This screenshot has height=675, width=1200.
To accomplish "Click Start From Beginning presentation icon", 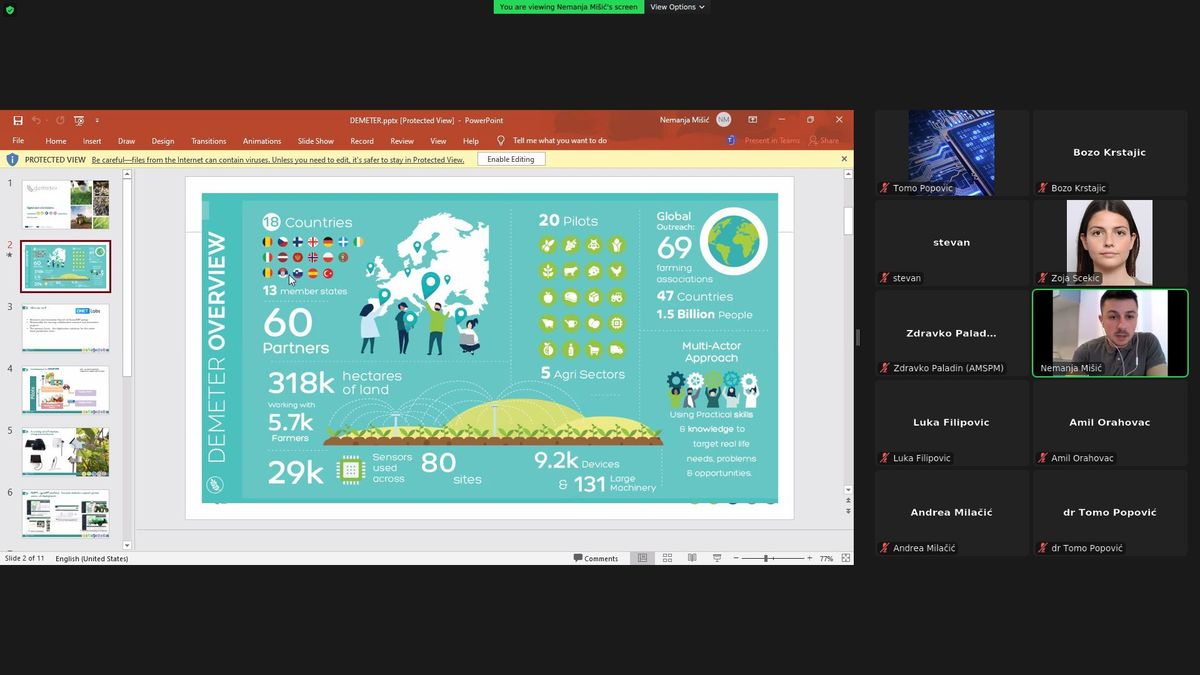I will pos(79,120).
